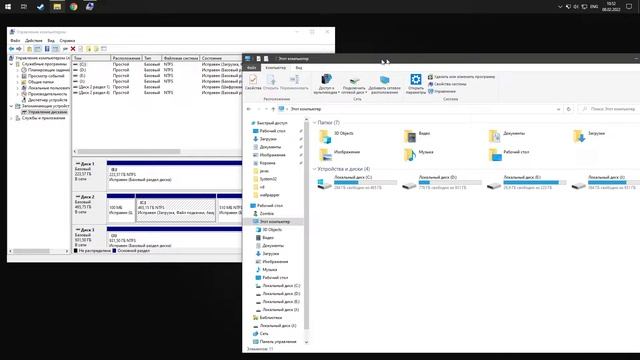
Task: Expand the Планировщик заданий node
Action: click(18, 70)
